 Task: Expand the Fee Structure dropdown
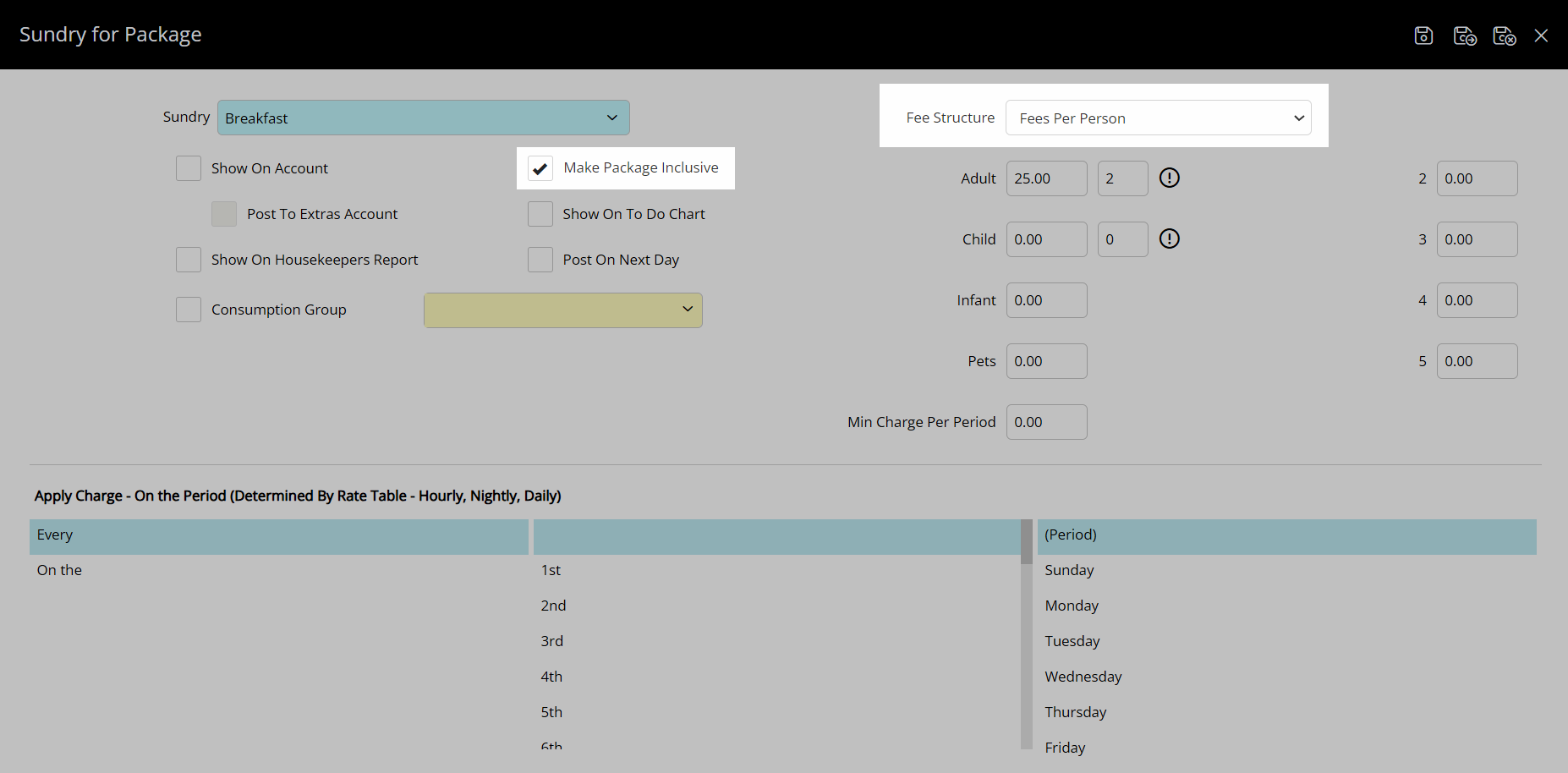coord(1158,118)
